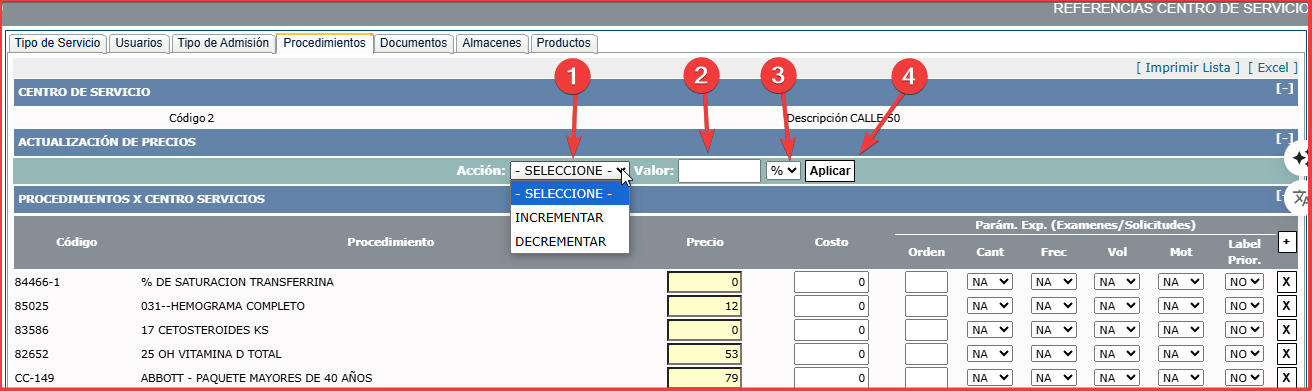This screenshot has width=1312, height=391.
Task: Click the Código column header
Action: click(76, 242)
